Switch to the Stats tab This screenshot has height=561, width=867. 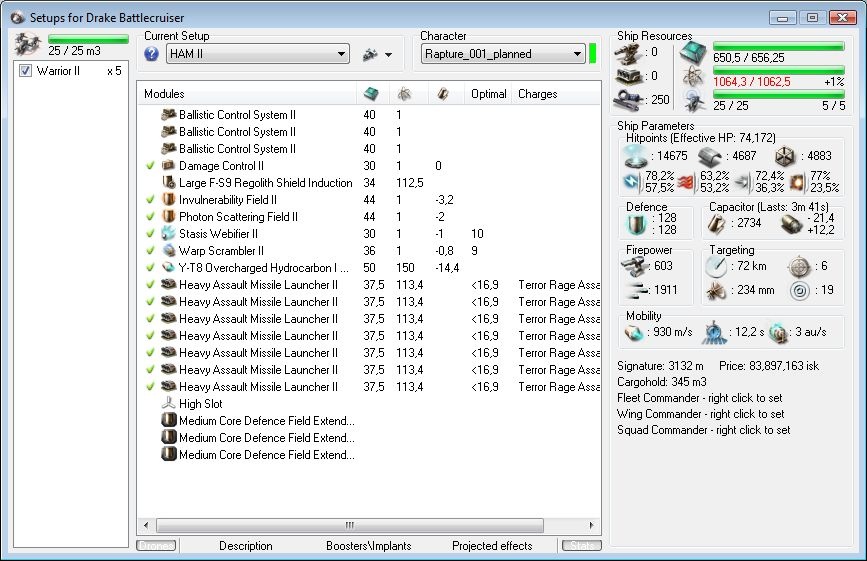click(582, 546)
